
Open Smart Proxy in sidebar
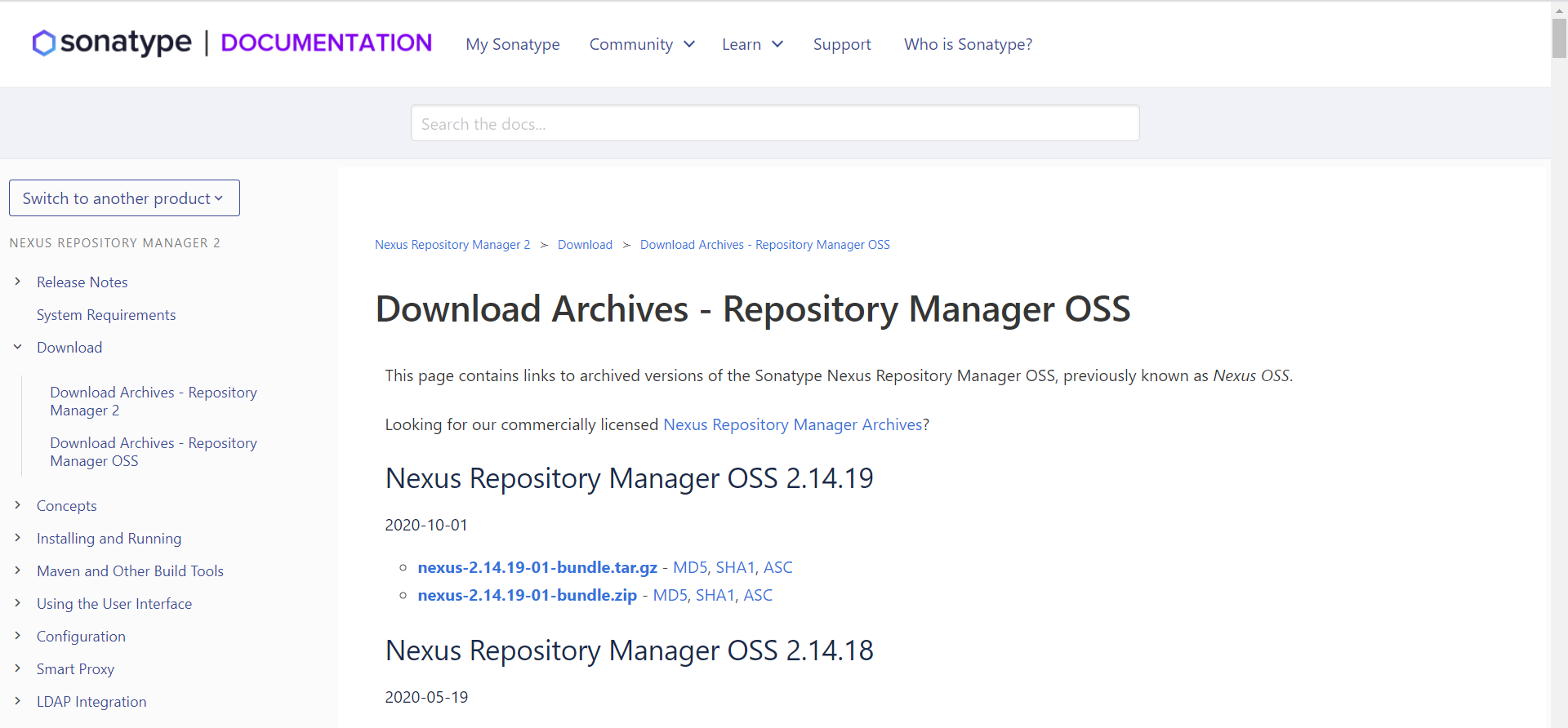click(75, 669)
